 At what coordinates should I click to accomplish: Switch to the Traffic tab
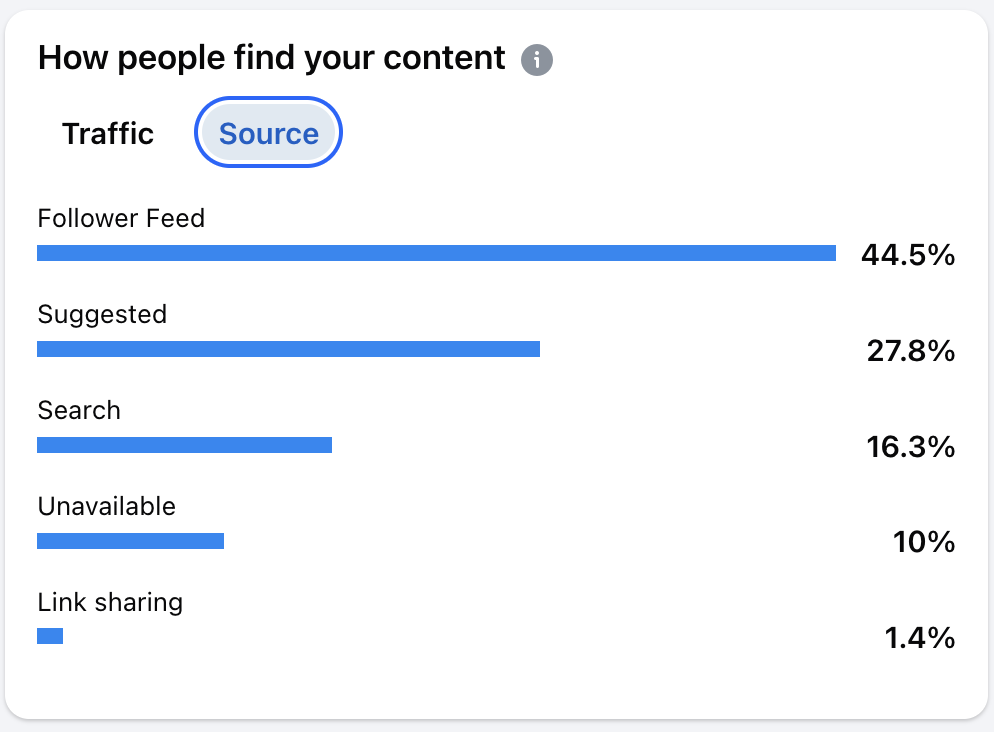(x=108, y=134)
